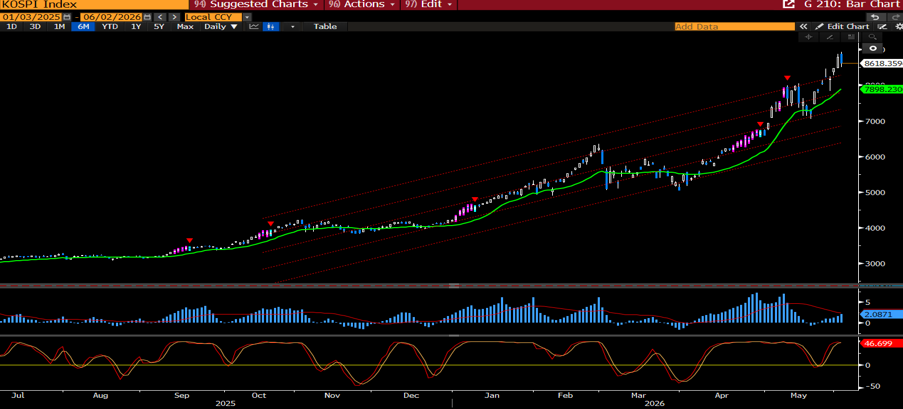This screenshot has height=409, width=903.
Task: Select the 1M time range
Action: click(x=59, y=26)
